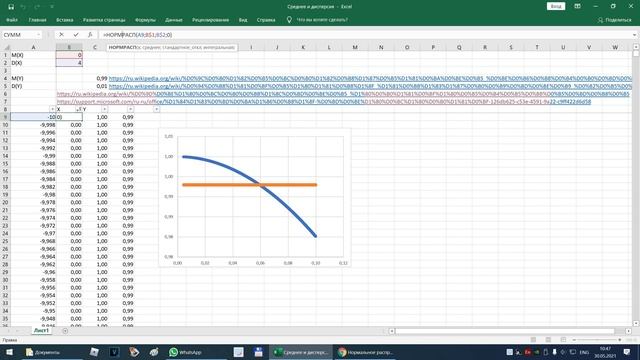This screenshot has width=640, height=360.
Task: Open the Формулы ribbon tab
Action: tap(145, 20)
